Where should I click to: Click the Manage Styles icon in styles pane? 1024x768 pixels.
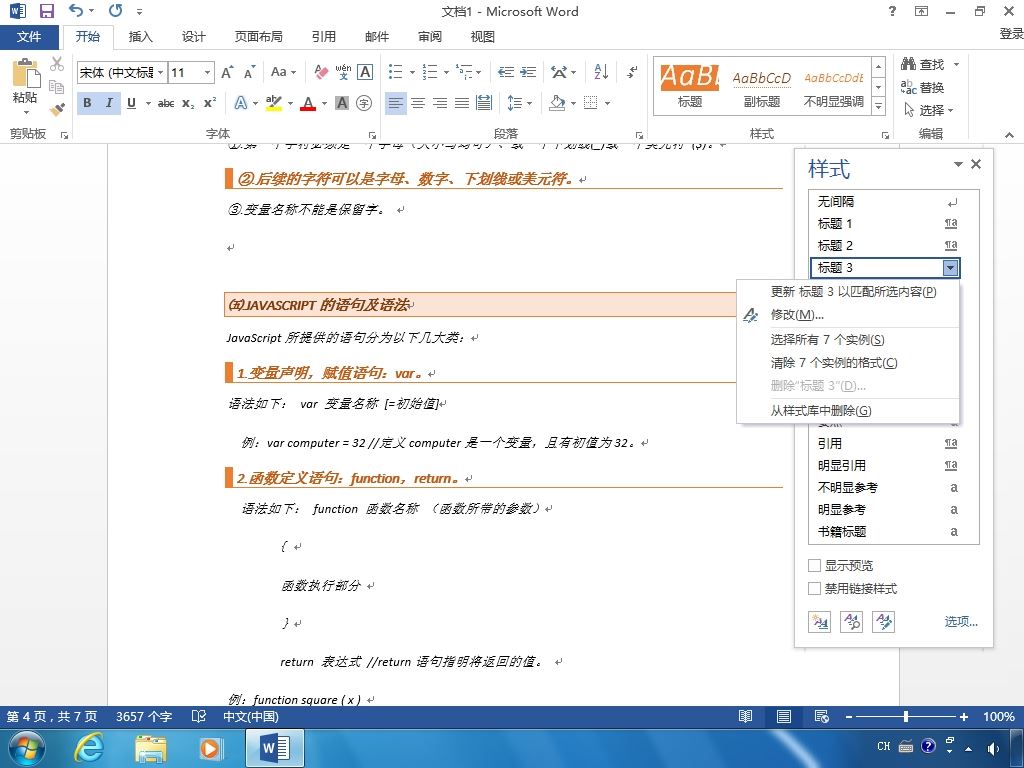point(884,622)
